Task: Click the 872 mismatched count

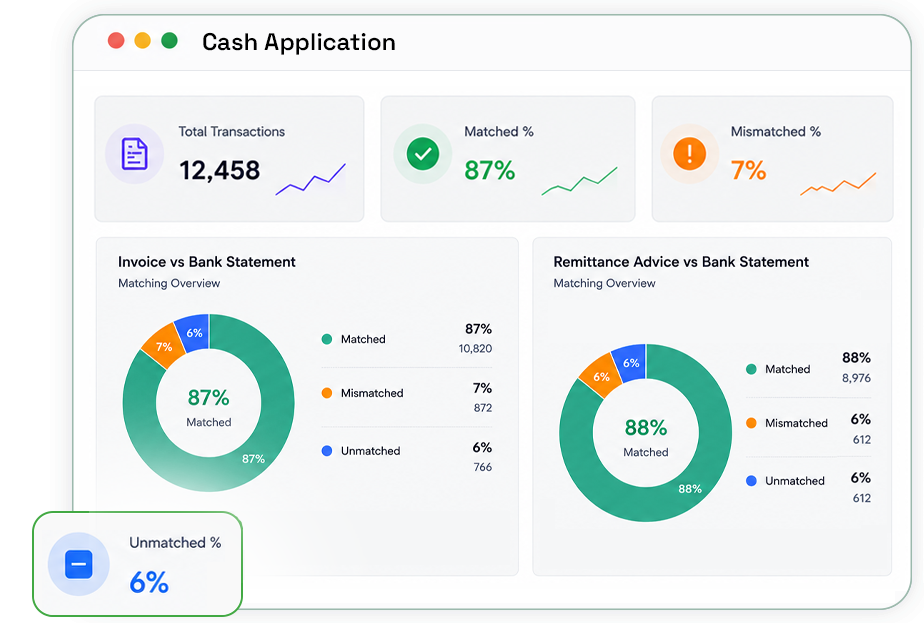Action: pyautogui.click(x=483, y=408)
